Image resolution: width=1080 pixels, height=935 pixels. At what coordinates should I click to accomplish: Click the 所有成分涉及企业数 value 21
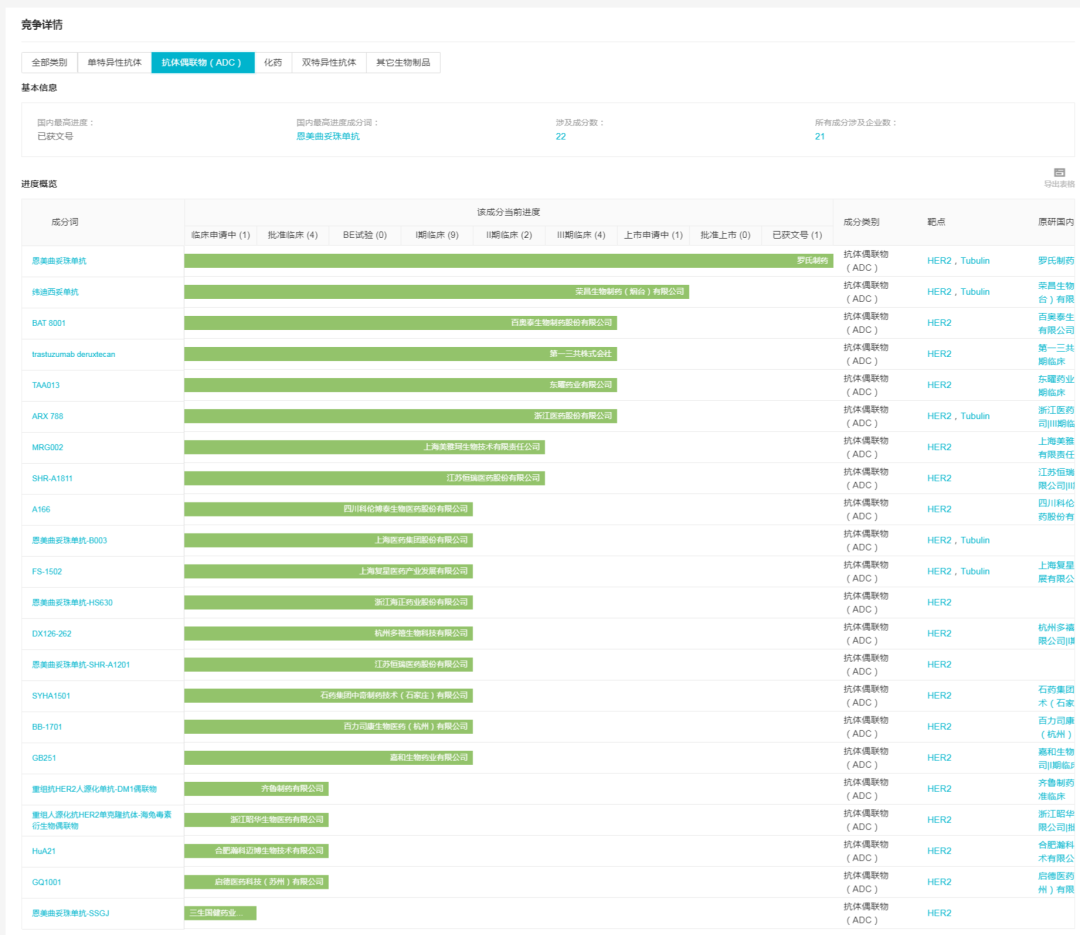[820, 136]
